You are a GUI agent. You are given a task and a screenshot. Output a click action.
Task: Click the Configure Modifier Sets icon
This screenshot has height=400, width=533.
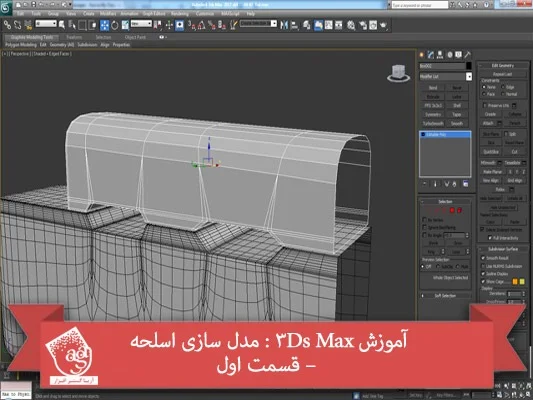click(x=465, y=184)
